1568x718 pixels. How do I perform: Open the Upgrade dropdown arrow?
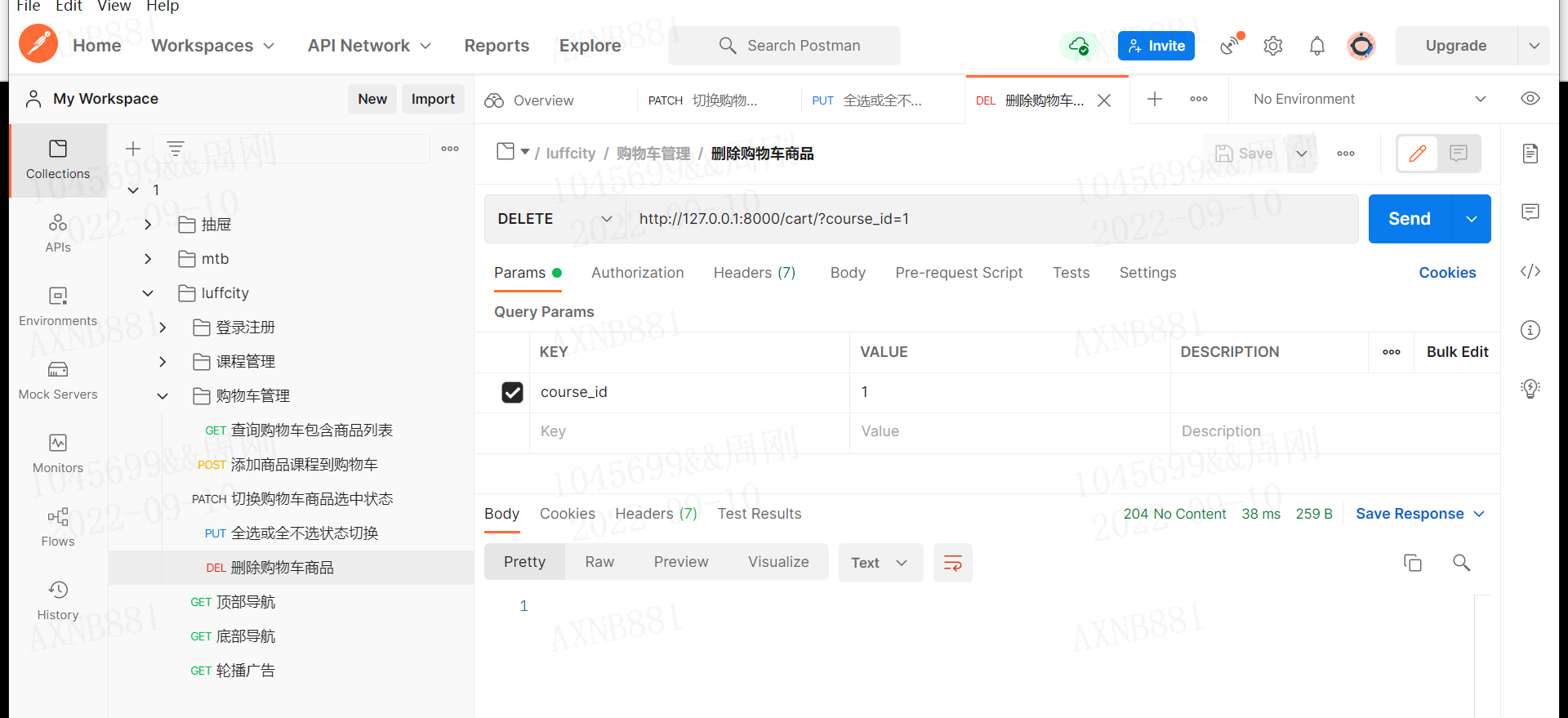point(1535,46)
